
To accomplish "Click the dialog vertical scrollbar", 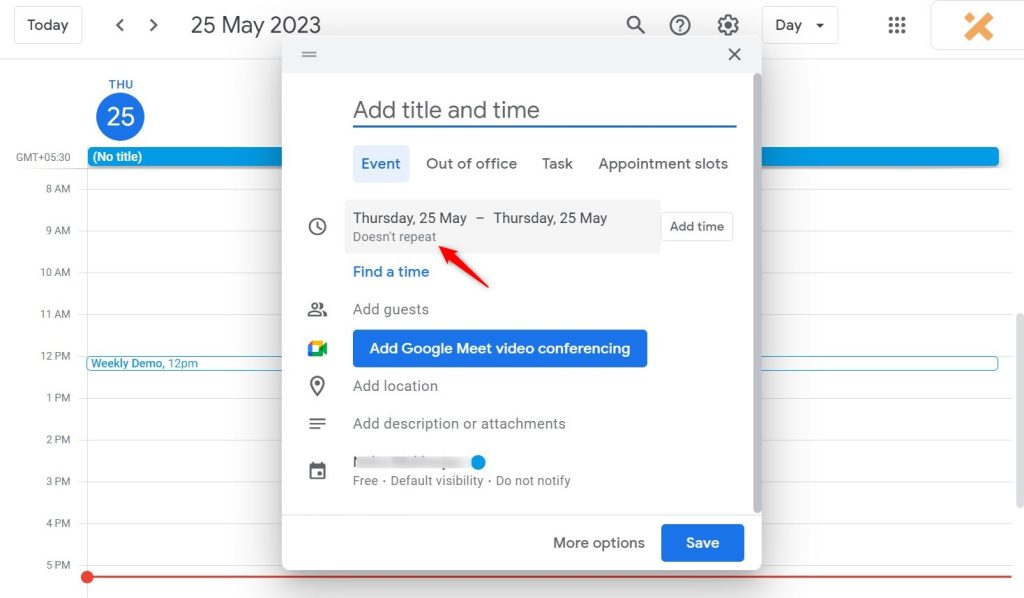I will (x=757, y=293).
